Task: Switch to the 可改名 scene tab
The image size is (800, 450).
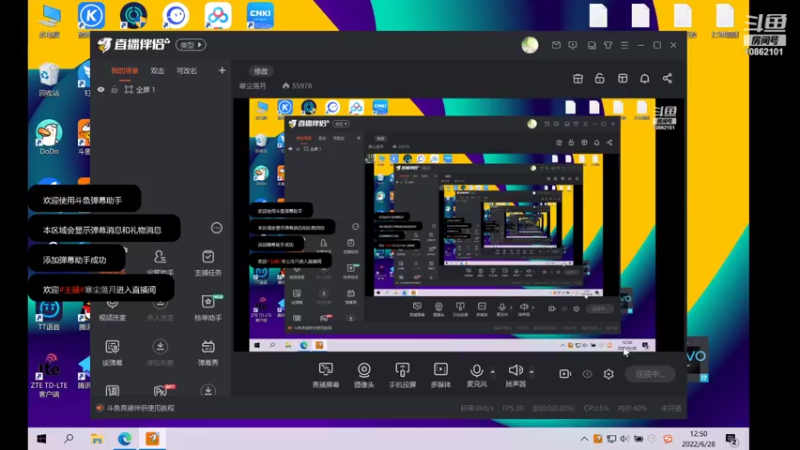Action: [x=186, y=71]
